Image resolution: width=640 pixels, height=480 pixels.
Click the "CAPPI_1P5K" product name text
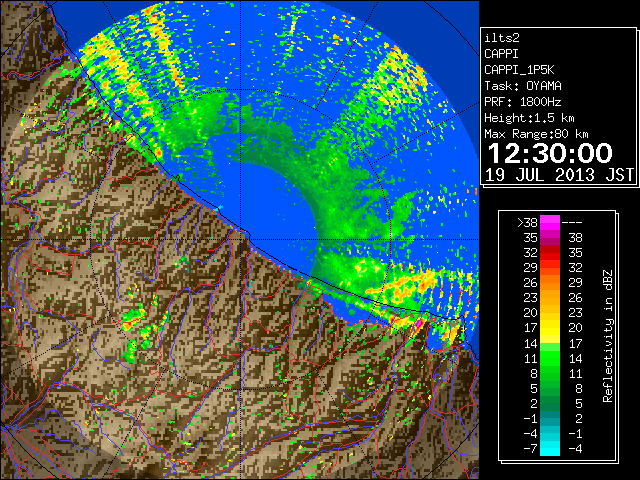pos(519,70)
